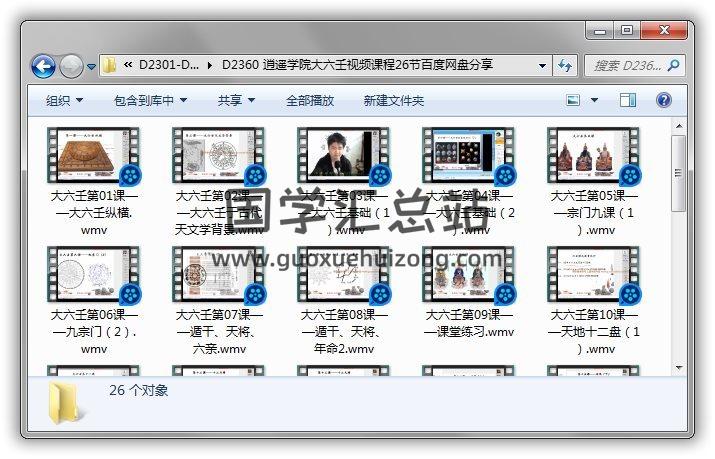Close the Explorer window
The width and height of the screenshot is (715, 459).
pos(663,31)
